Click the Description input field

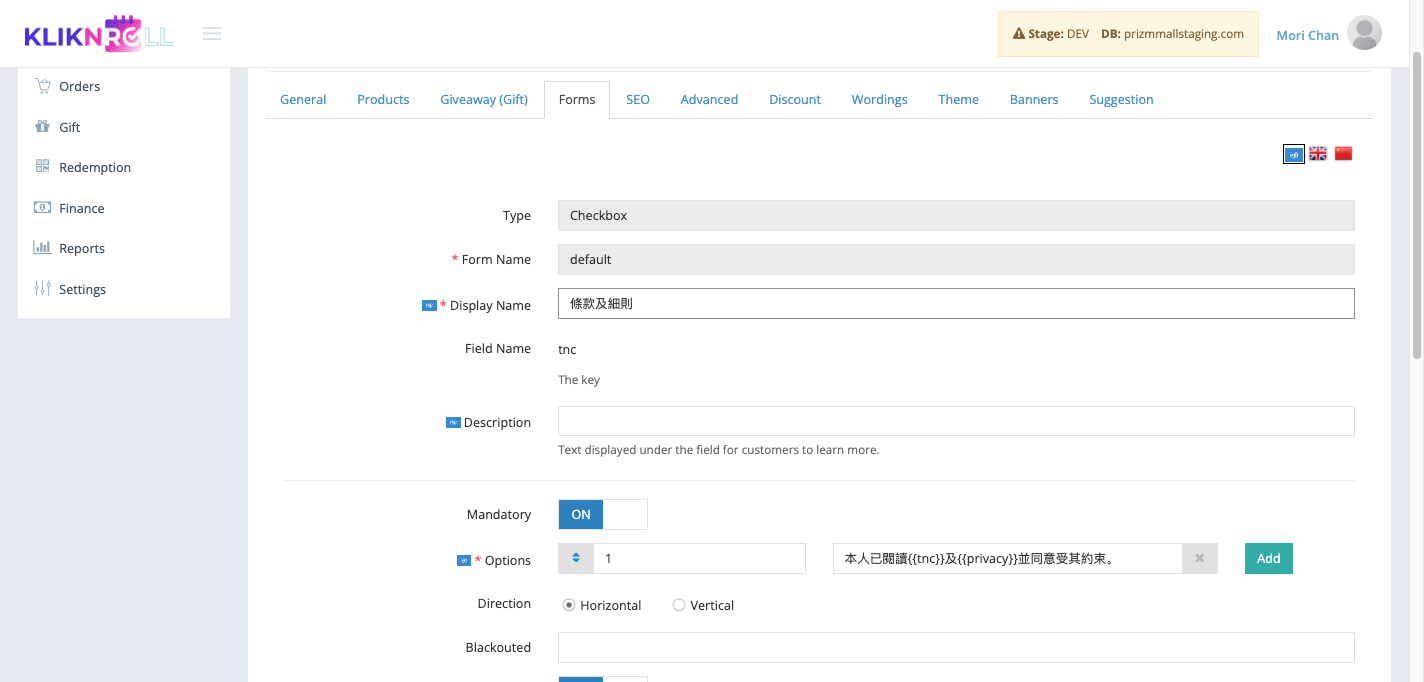tap(956, 421)
